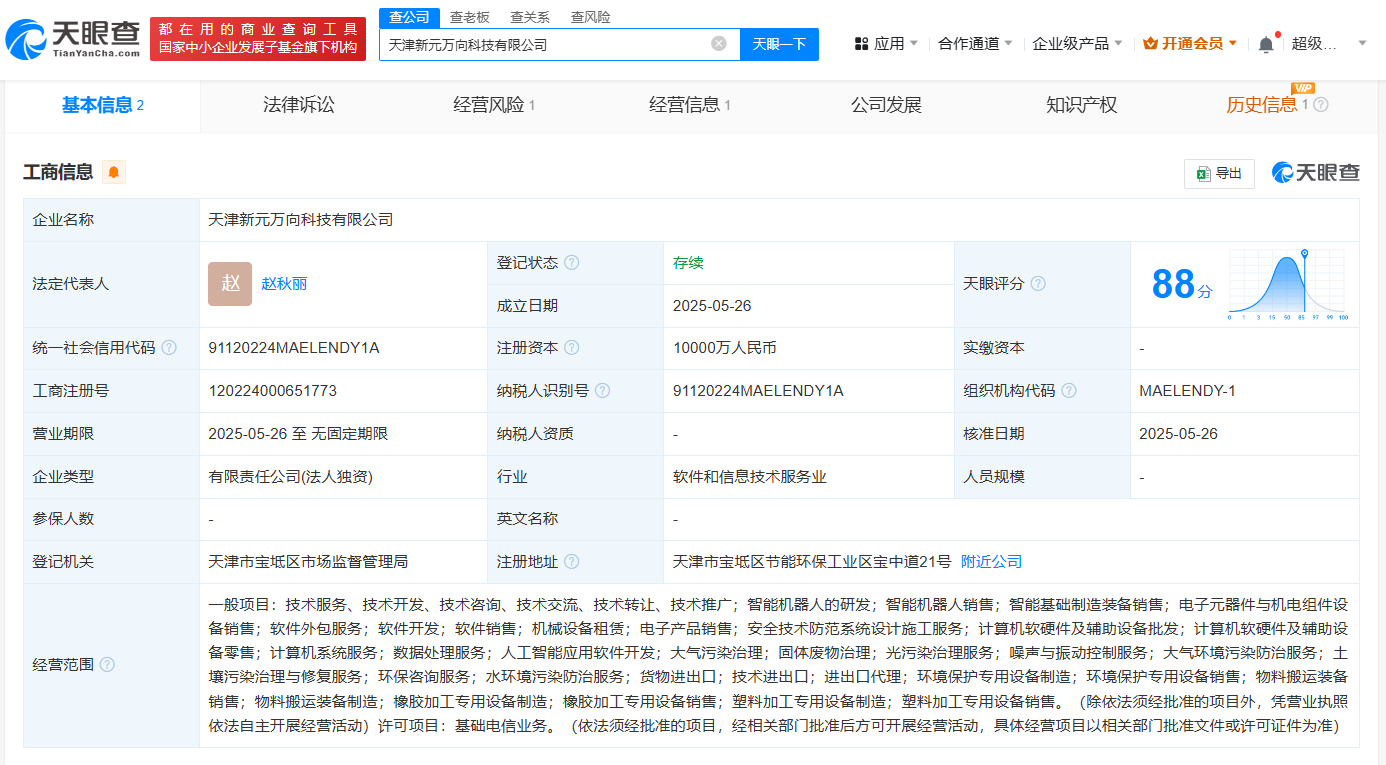Open 赵秋丽 legal representative link
Viewport: 1386px width, 765px height.
point(284,284)
